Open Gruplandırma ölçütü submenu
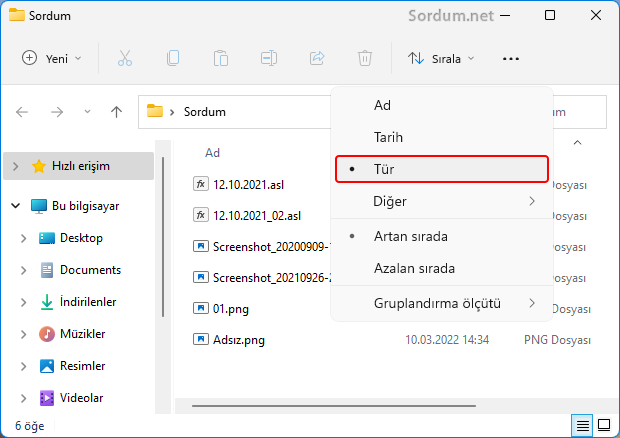 pos(442,304)
